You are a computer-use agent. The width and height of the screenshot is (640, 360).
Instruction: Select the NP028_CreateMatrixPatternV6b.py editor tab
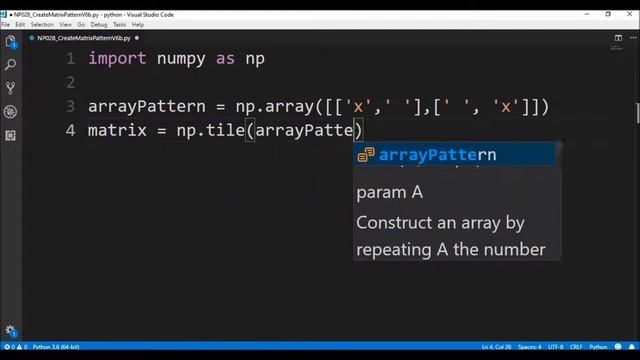coord(84,38)
